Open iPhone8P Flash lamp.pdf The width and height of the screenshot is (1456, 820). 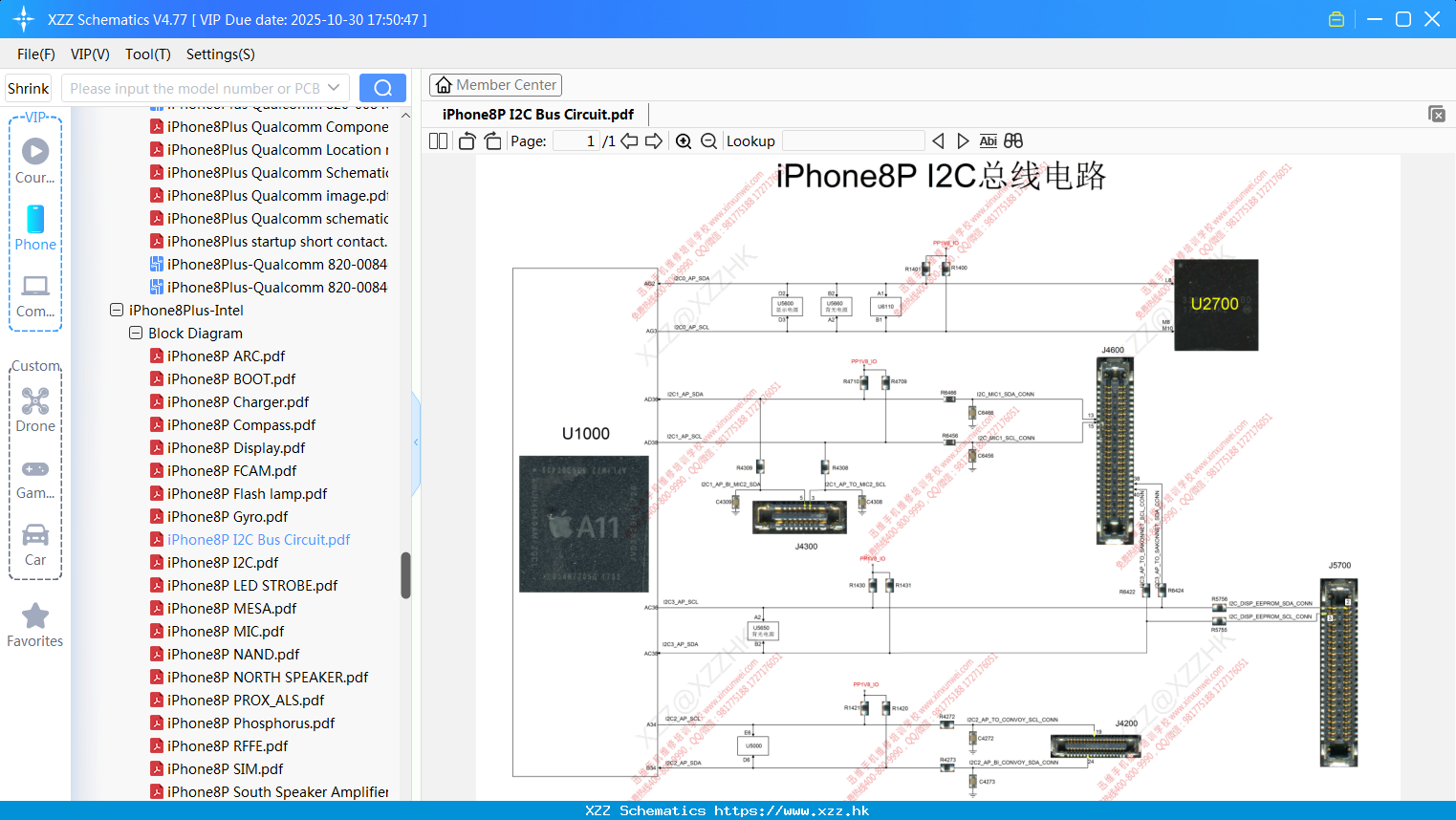click(247, 493)
